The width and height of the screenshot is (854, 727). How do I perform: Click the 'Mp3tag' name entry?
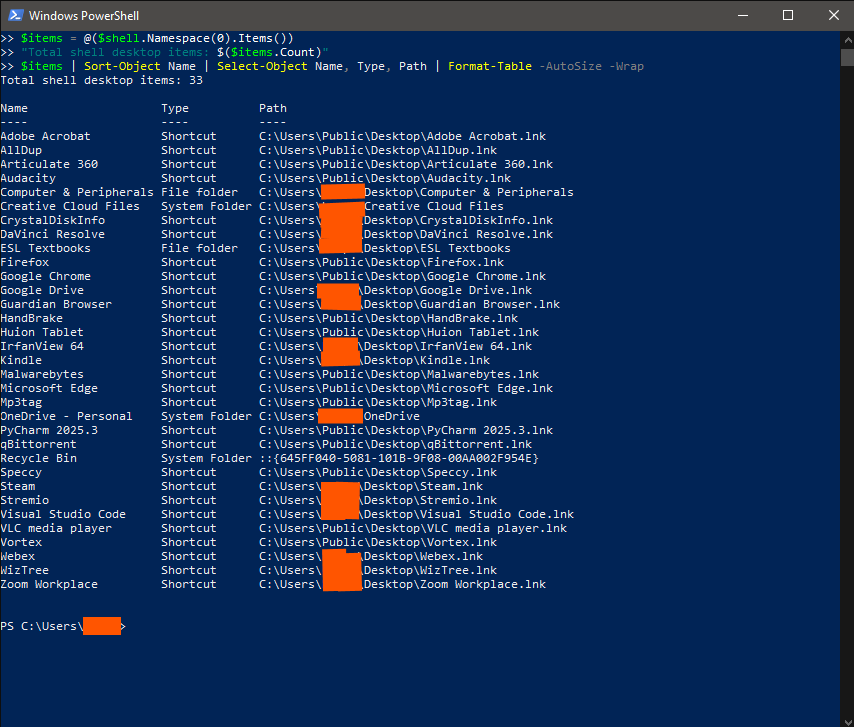[x=21, y=402]
